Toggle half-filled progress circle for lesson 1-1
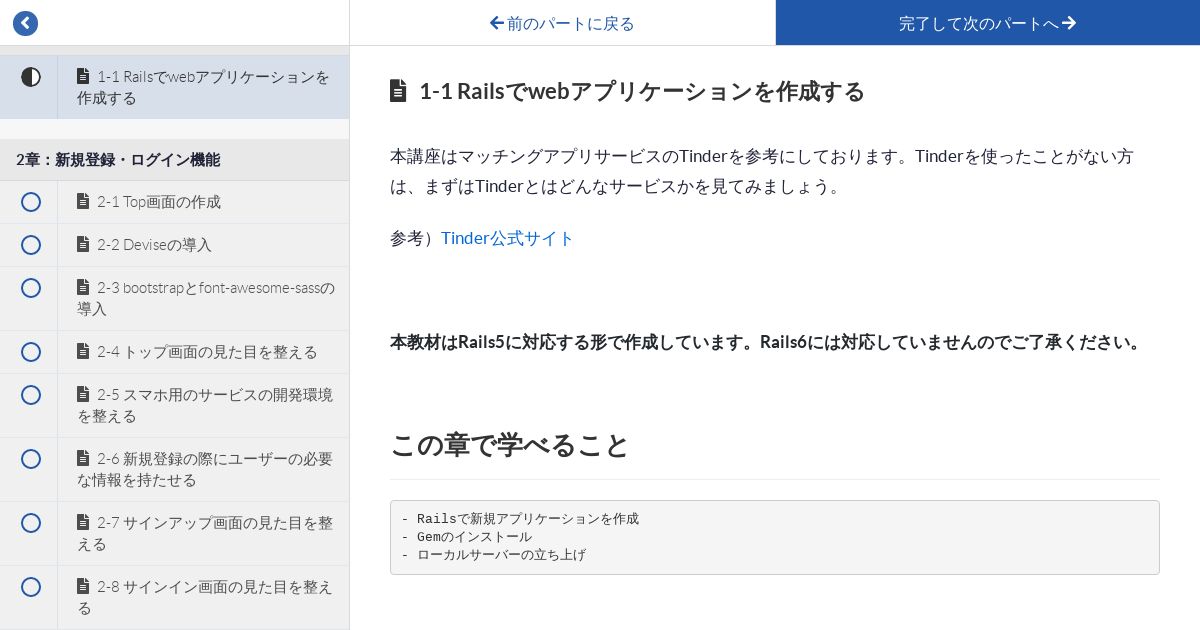This screenshot has width=1200, height=630. [x=31, y=77]
